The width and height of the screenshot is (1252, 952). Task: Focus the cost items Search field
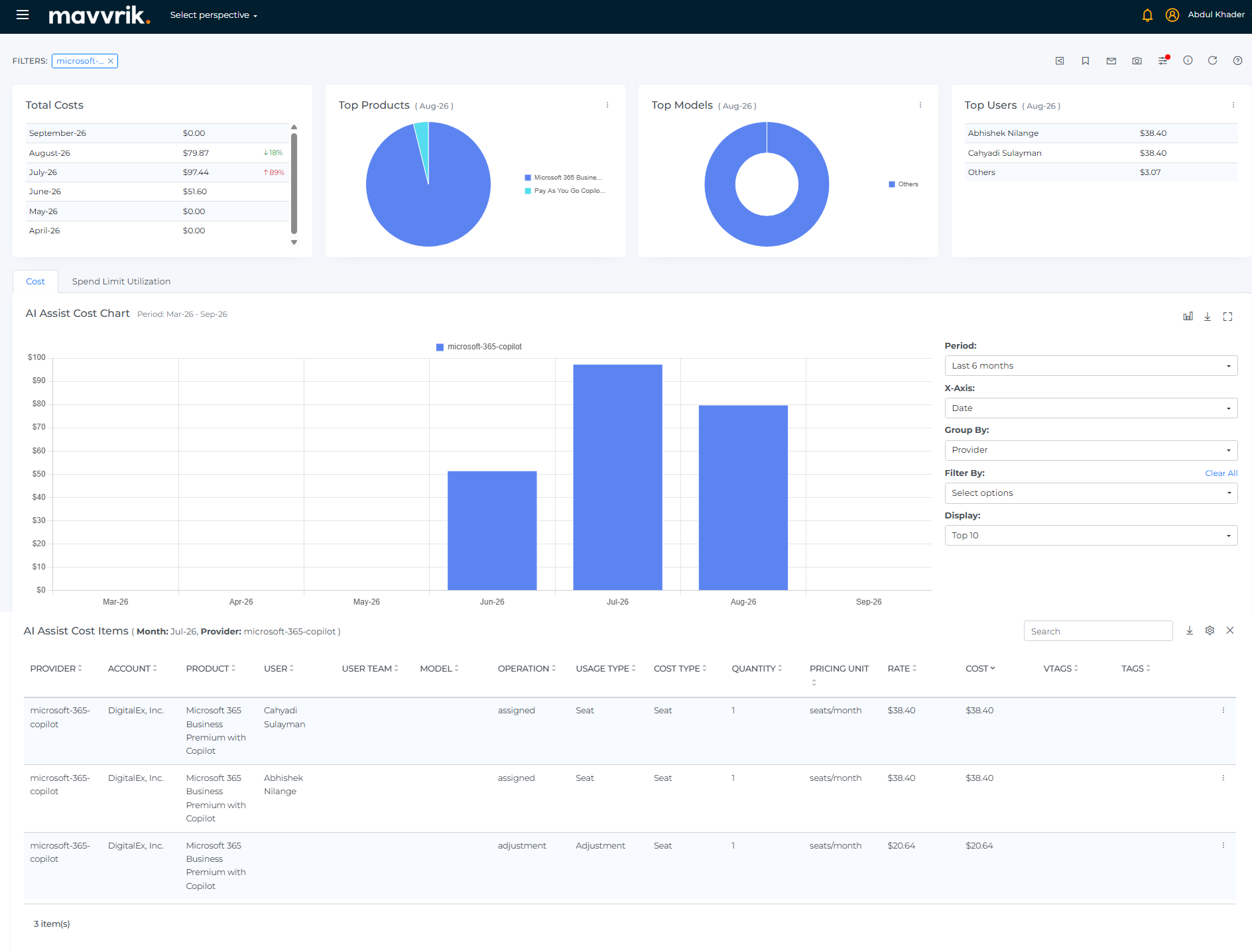click(x=1098, y=631)
